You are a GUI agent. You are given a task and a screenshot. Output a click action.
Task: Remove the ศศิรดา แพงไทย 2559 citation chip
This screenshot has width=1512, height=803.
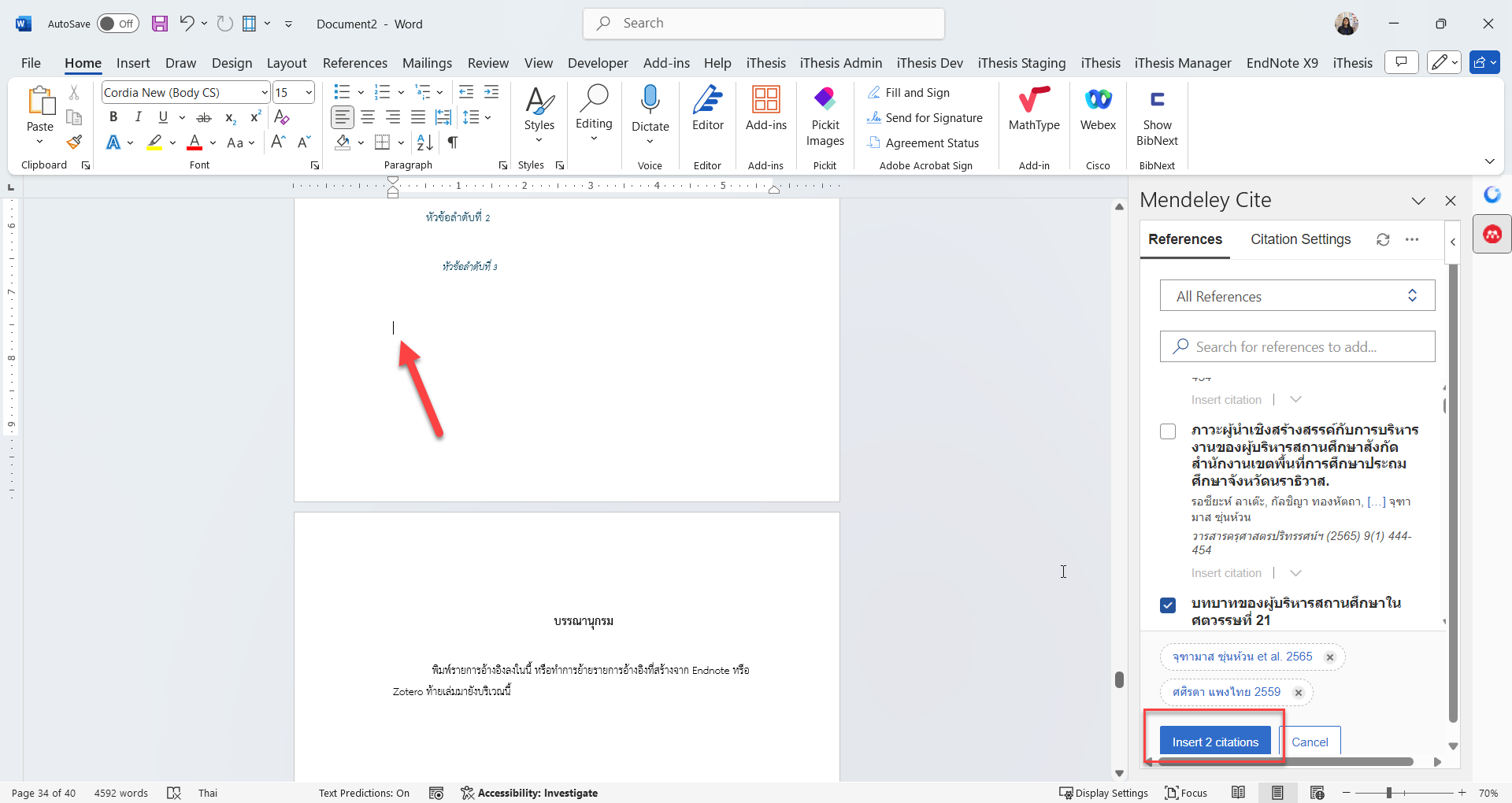click(x=1299, y=693)
